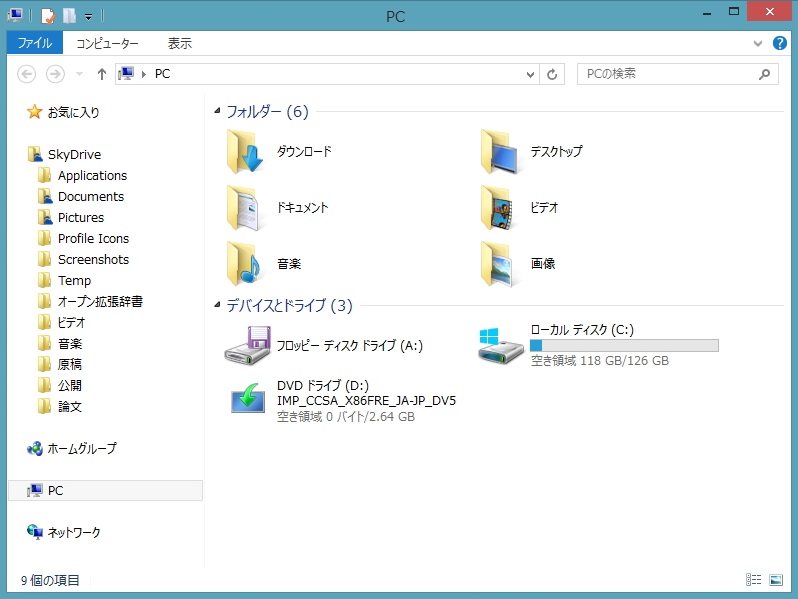This screenshot has height=599, width=798.
Task: Select お気に入り star in navigation pane
Action: click(x=35, y=111)
